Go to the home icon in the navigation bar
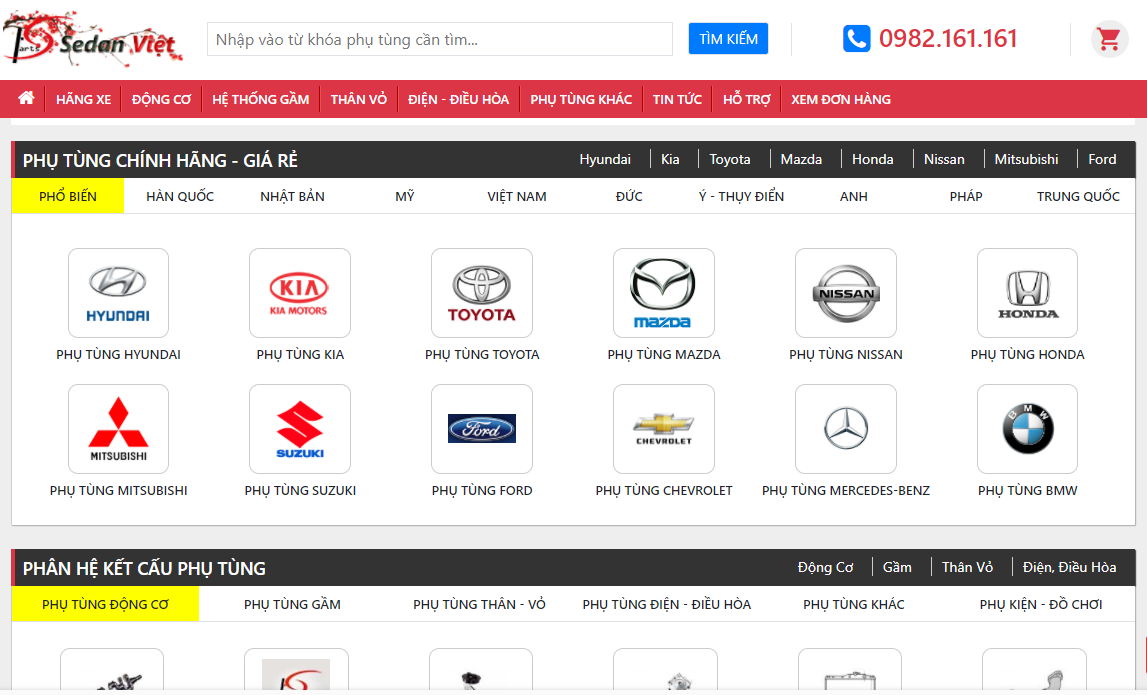The height and width of the screenshot is (695, 1147). pos(26,98)
